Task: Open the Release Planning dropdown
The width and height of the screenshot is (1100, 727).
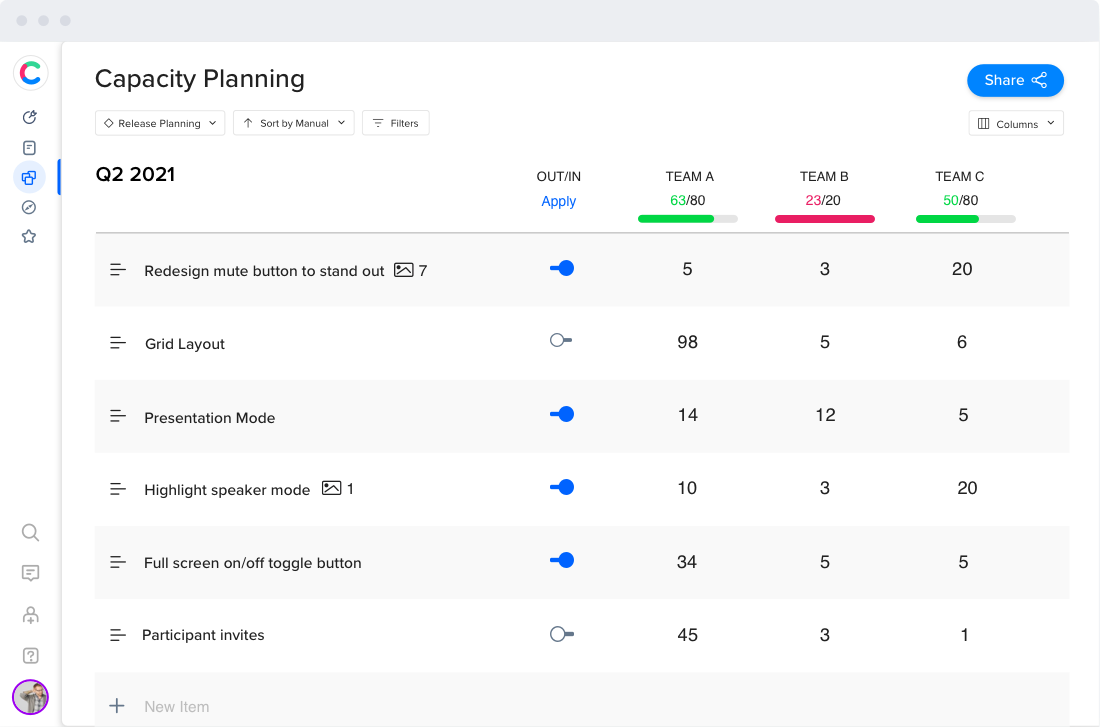Action: point(160,122)
